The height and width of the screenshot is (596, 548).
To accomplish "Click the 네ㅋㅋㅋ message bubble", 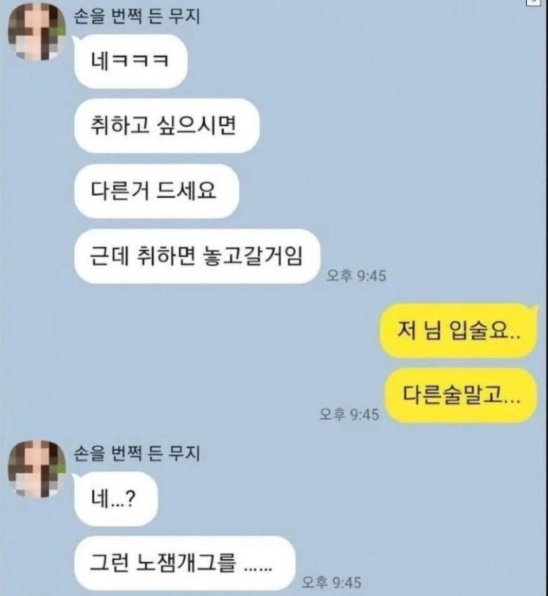I will [130, 61].
